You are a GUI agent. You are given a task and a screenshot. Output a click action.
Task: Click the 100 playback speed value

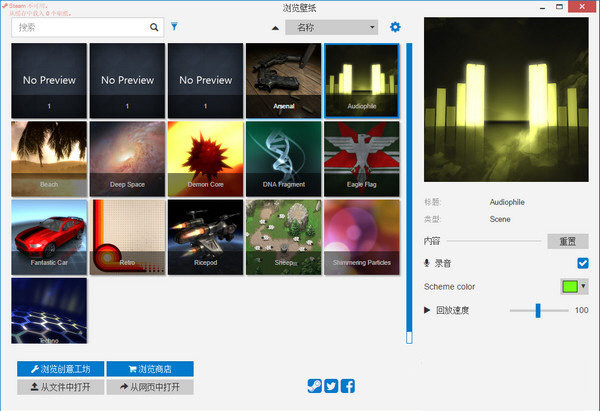581,310
